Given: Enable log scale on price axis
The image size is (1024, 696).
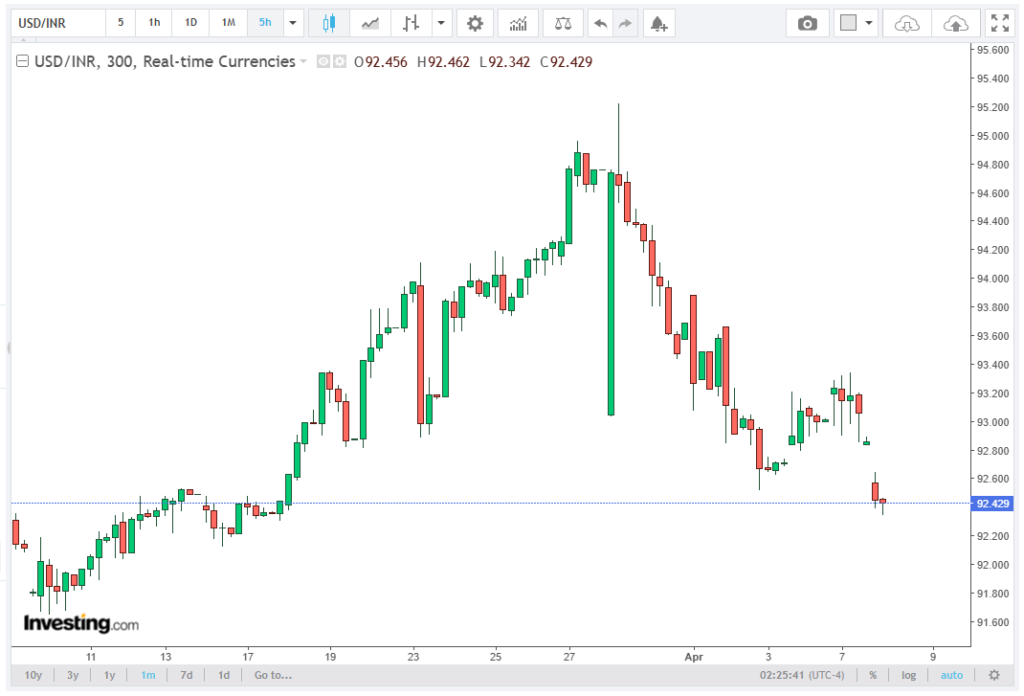Looking at the screenshot, I should tap(908, 675).
